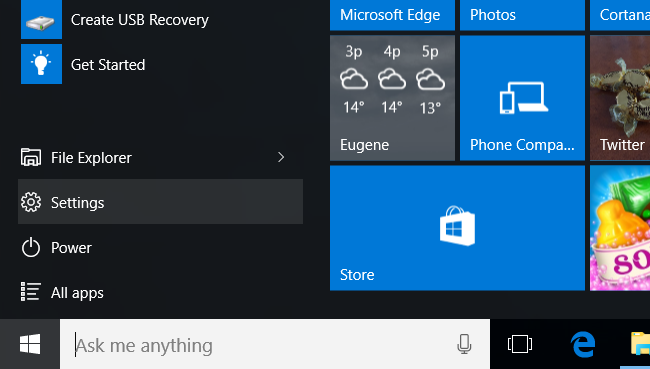The height and width of the screenshot is (369, 650).
Task: Open the Cortana tile
Action: (x=620, y=15)
